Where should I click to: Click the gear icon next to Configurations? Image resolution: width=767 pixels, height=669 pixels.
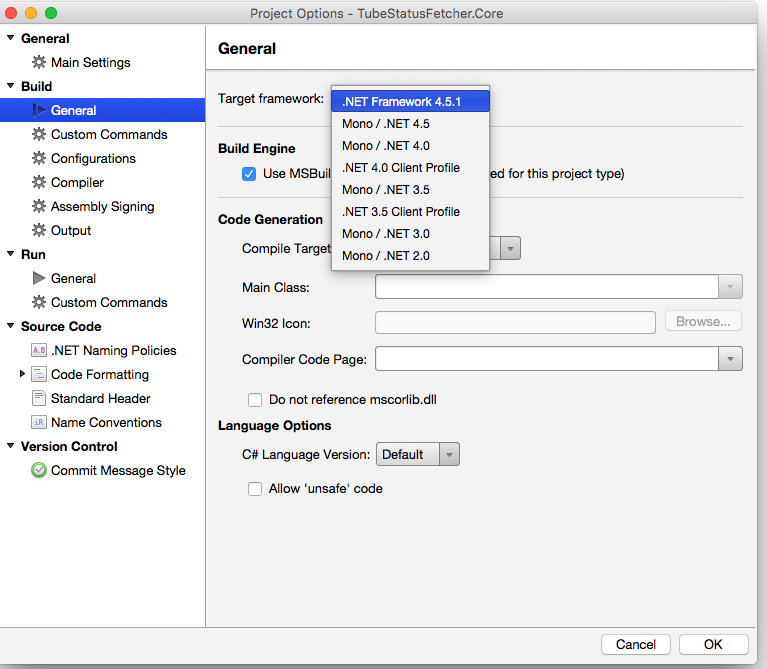pyautogui.click(x=39, y=158)
